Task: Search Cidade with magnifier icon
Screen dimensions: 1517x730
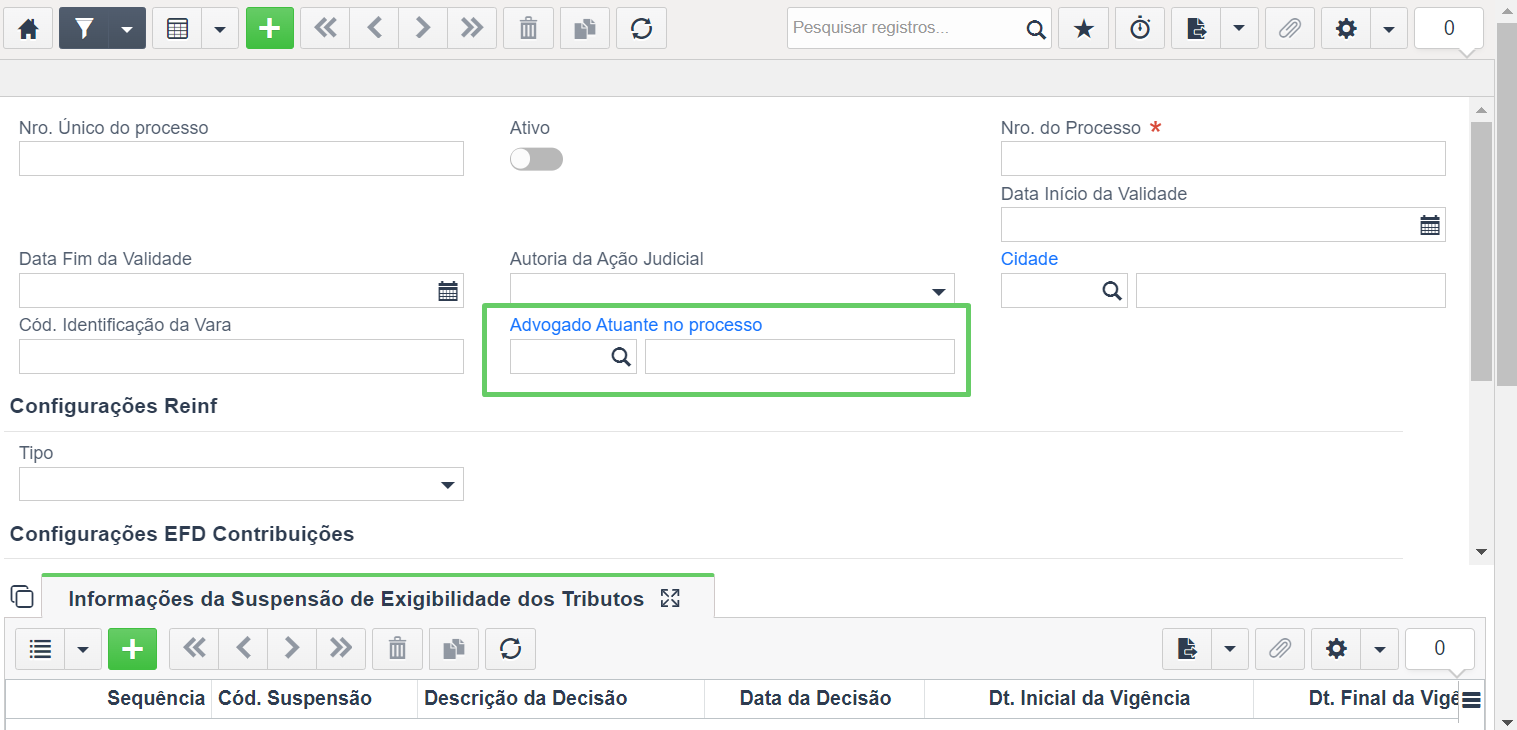Action: click(x=1112, y=290)
